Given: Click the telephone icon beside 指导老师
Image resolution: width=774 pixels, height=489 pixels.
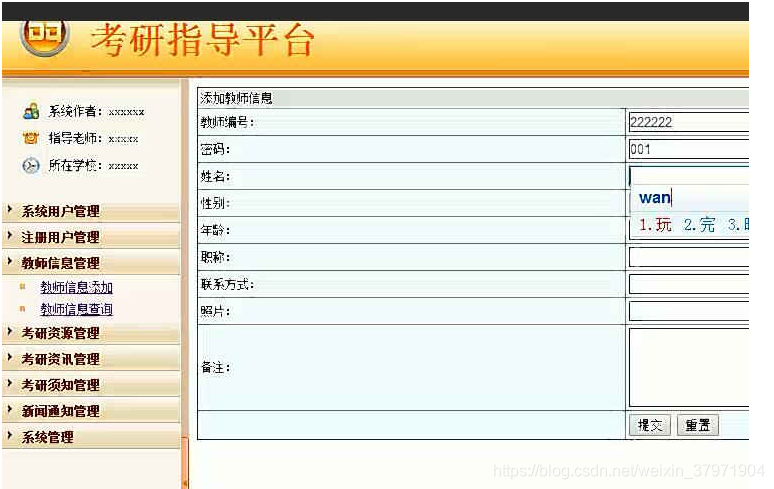Looking at the screenshot, I should (31, 138).
